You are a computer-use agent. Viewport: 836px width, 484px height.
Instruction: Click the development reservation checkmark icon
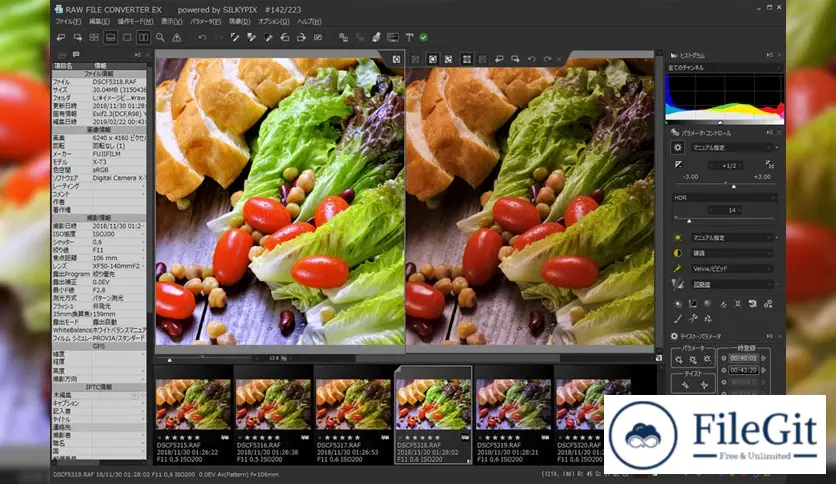pyautogui.click(x=318, y=37)
